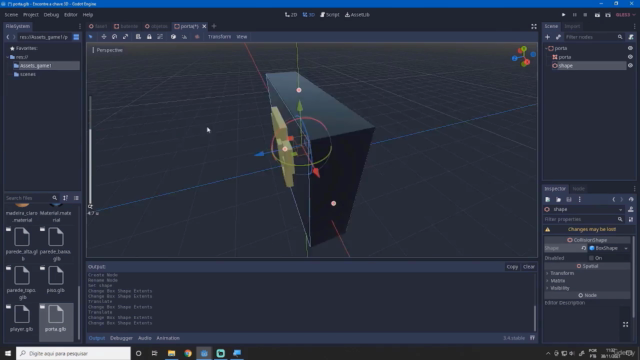This screenshot has width=640, height=360.
Task: Open the View menu in viewport toolbar
Action: [x=242, y=37]
